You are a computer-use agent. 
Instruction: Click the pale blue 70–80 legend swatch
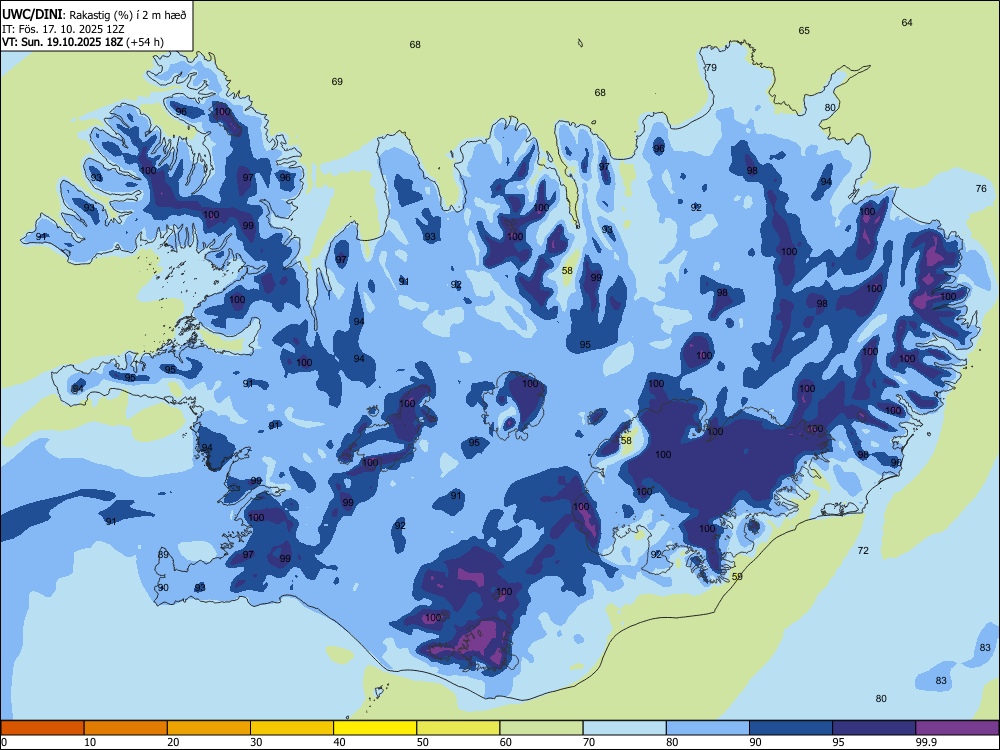[624, 728]
